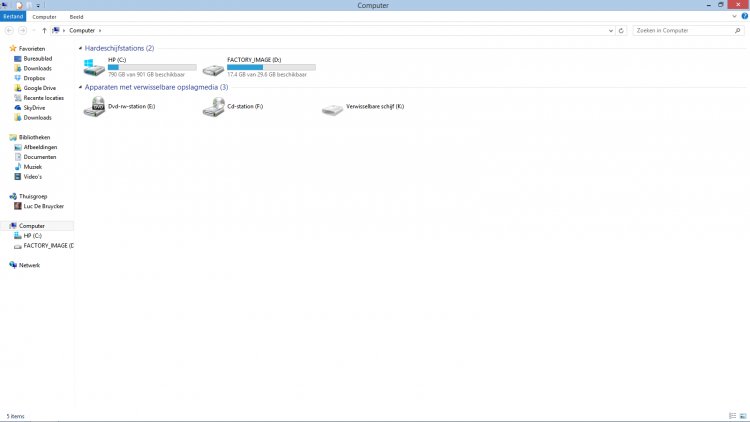Refresh the Computer view
Image resolution: width=750 pixels, height=422 pixels.
[x=621, y=30]
